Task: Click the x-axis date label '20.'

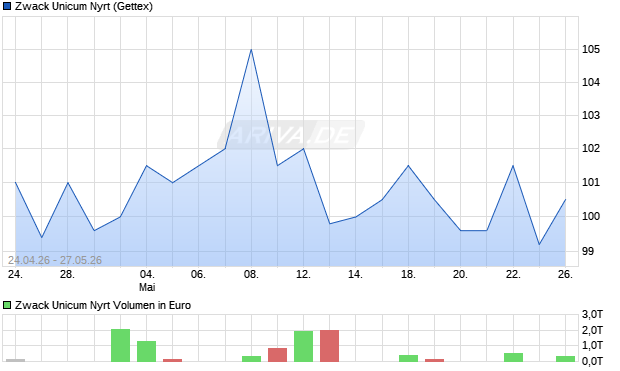Action: coord(460,274)
